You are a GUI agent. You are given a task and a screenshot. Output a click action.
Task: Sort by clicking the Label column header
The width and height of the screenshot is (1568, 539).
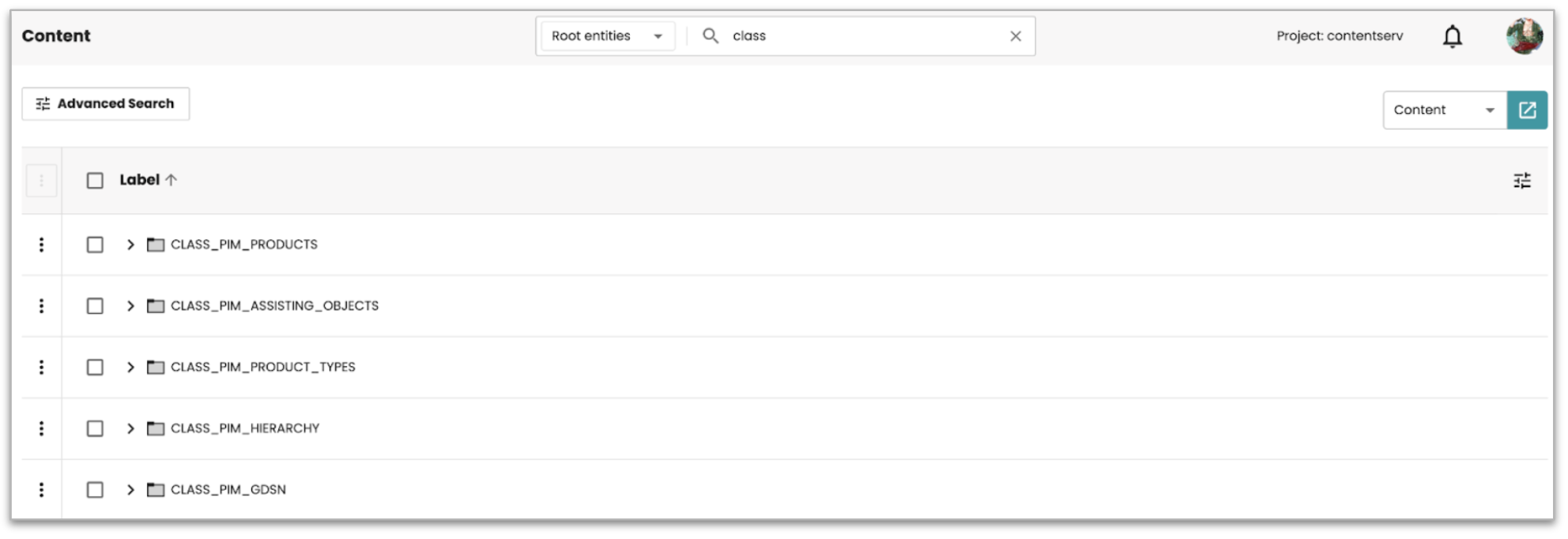coord(142,180)
